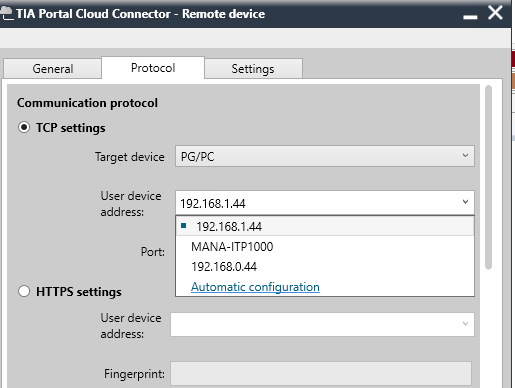Open the Protocol tab
Screen dimensions: 515x388
coord(153,68)
